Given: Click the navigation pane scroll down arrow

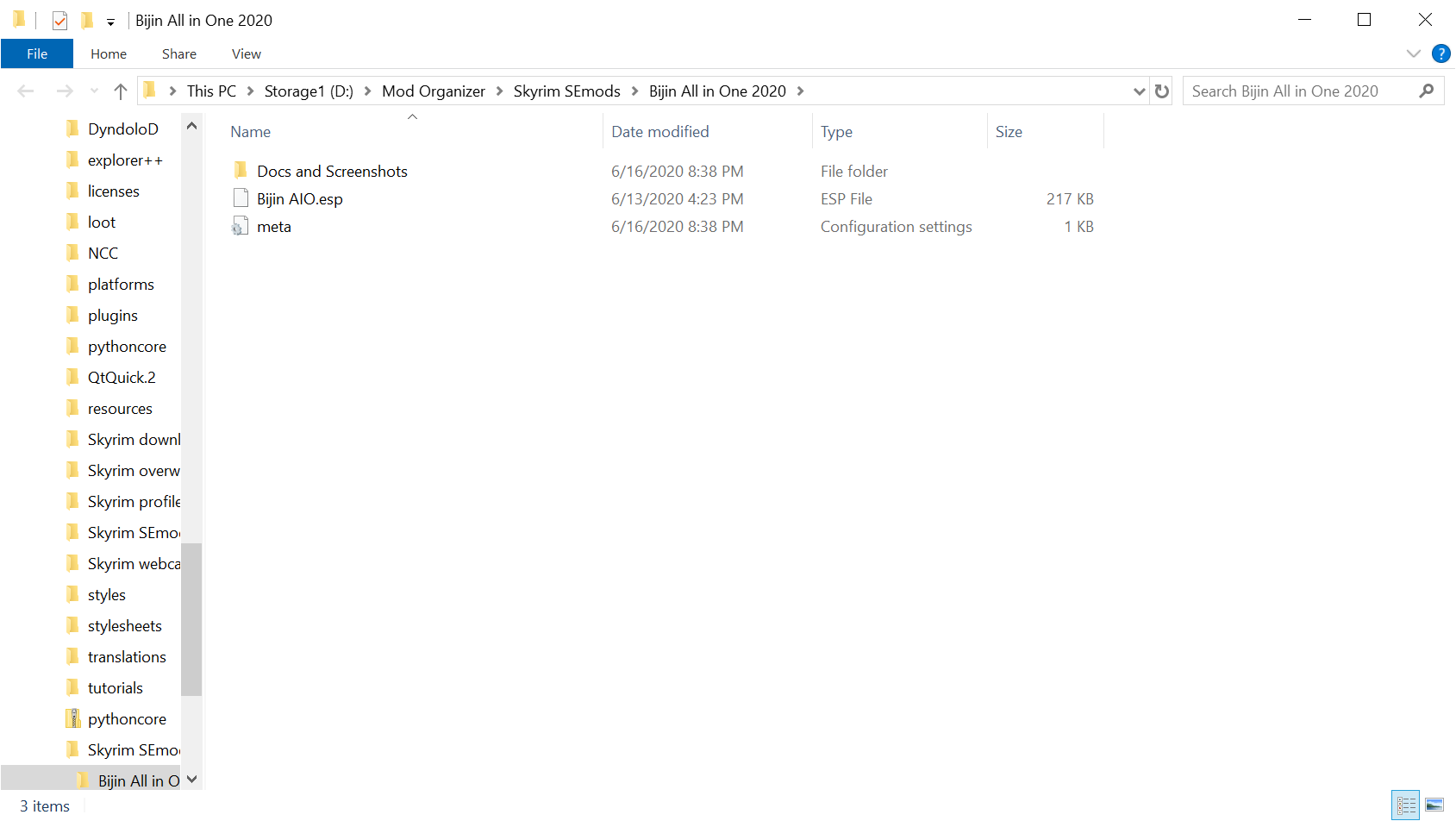Looking at the screenshot, I should 191,779.
